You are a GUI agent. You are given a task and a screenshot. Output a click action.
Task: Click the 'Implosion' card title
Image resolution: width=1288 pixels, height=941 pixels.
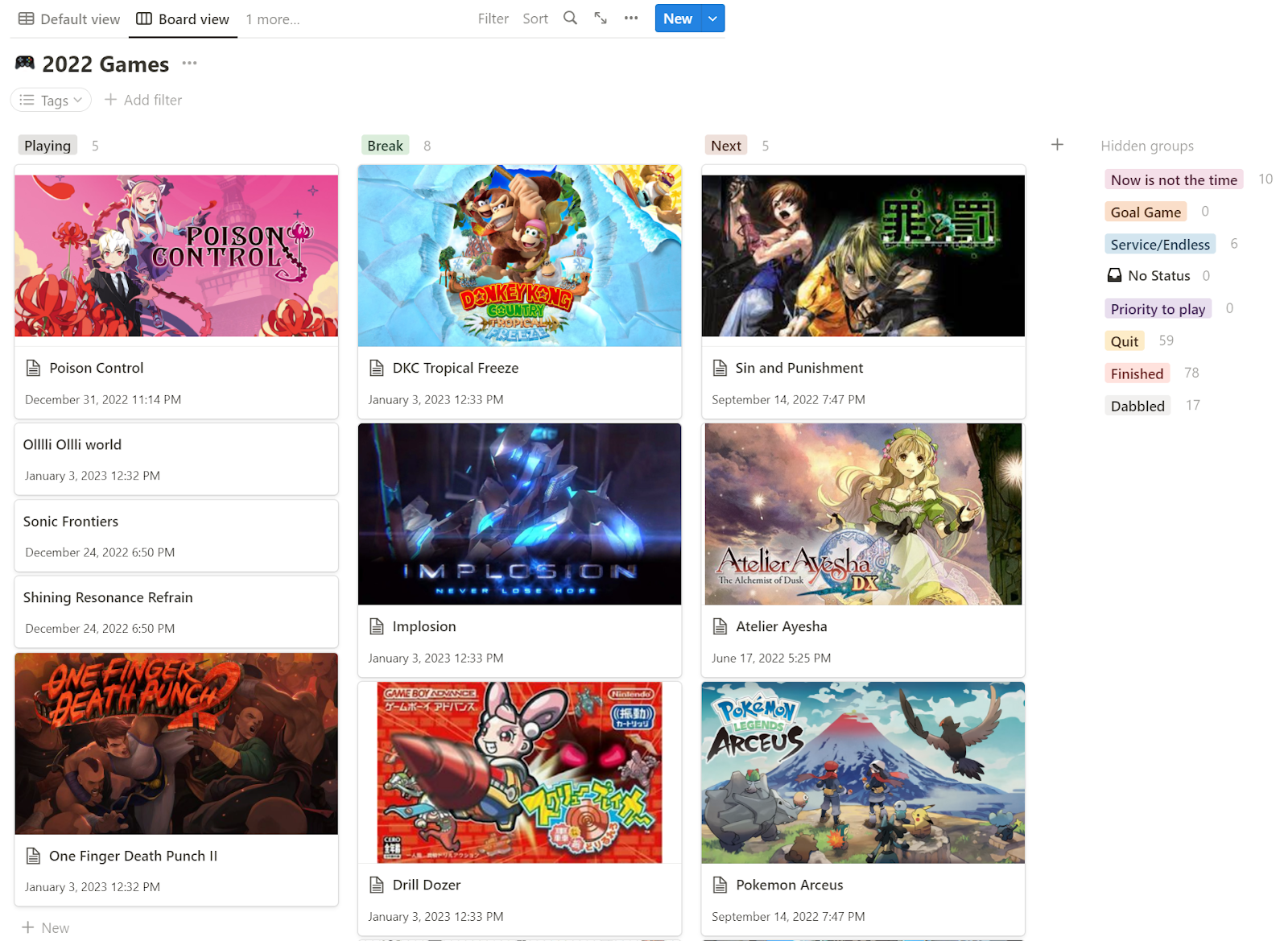tap(424, 626)
